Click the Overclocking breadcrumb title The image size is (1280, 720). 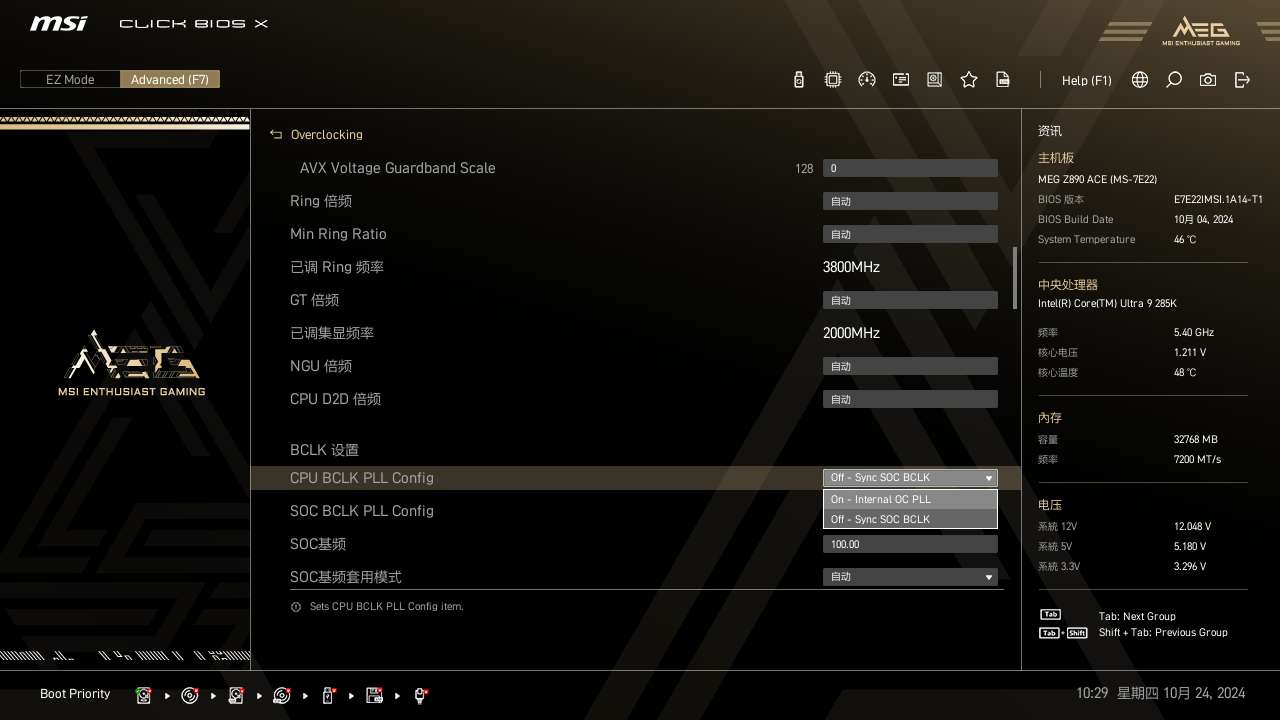pyautogui.click(x=327, y=134)
